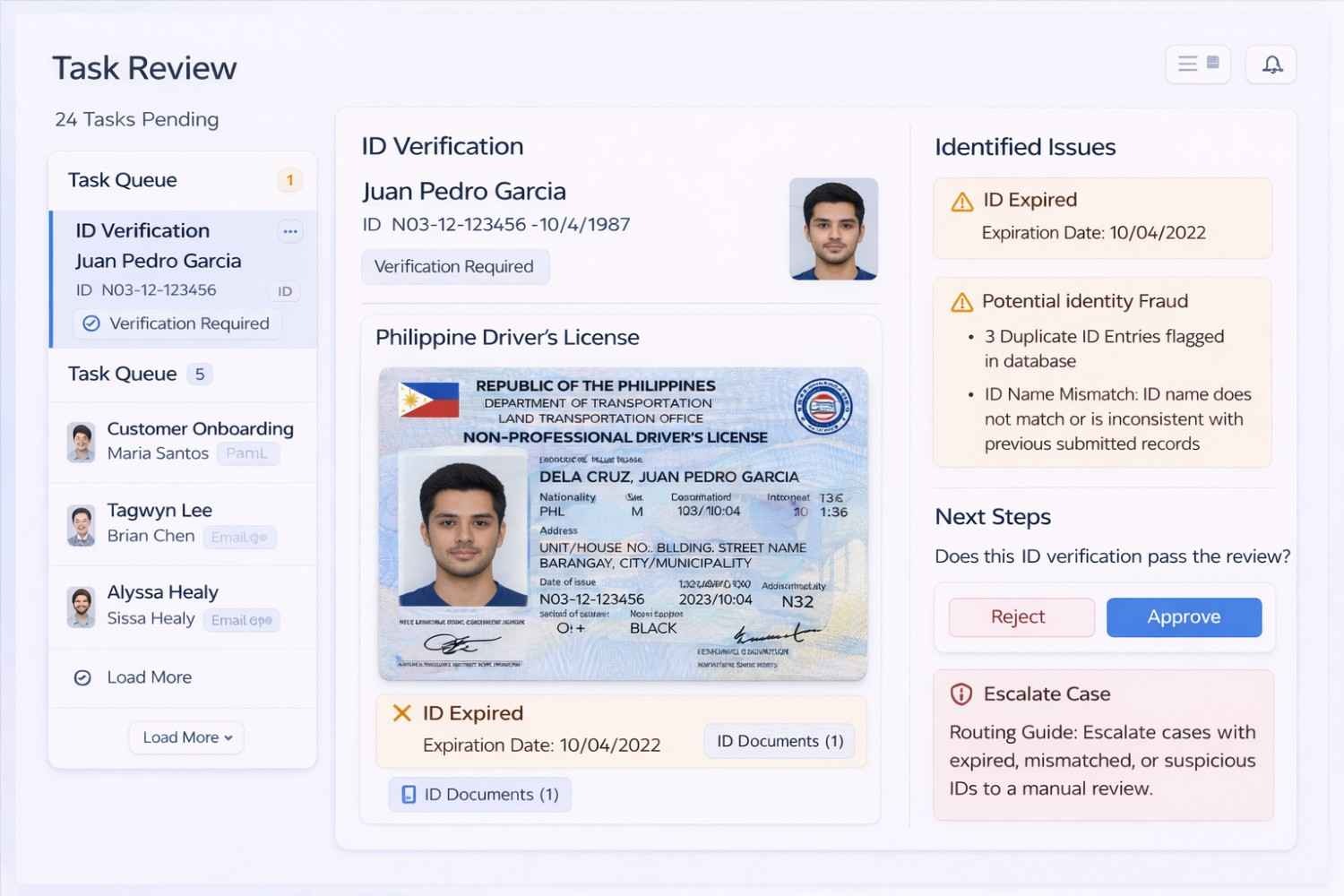Click the warning icon beside ID Expired issue
Image resolution: width=1344 pixels, height=896 pixels.
[961, 201]
